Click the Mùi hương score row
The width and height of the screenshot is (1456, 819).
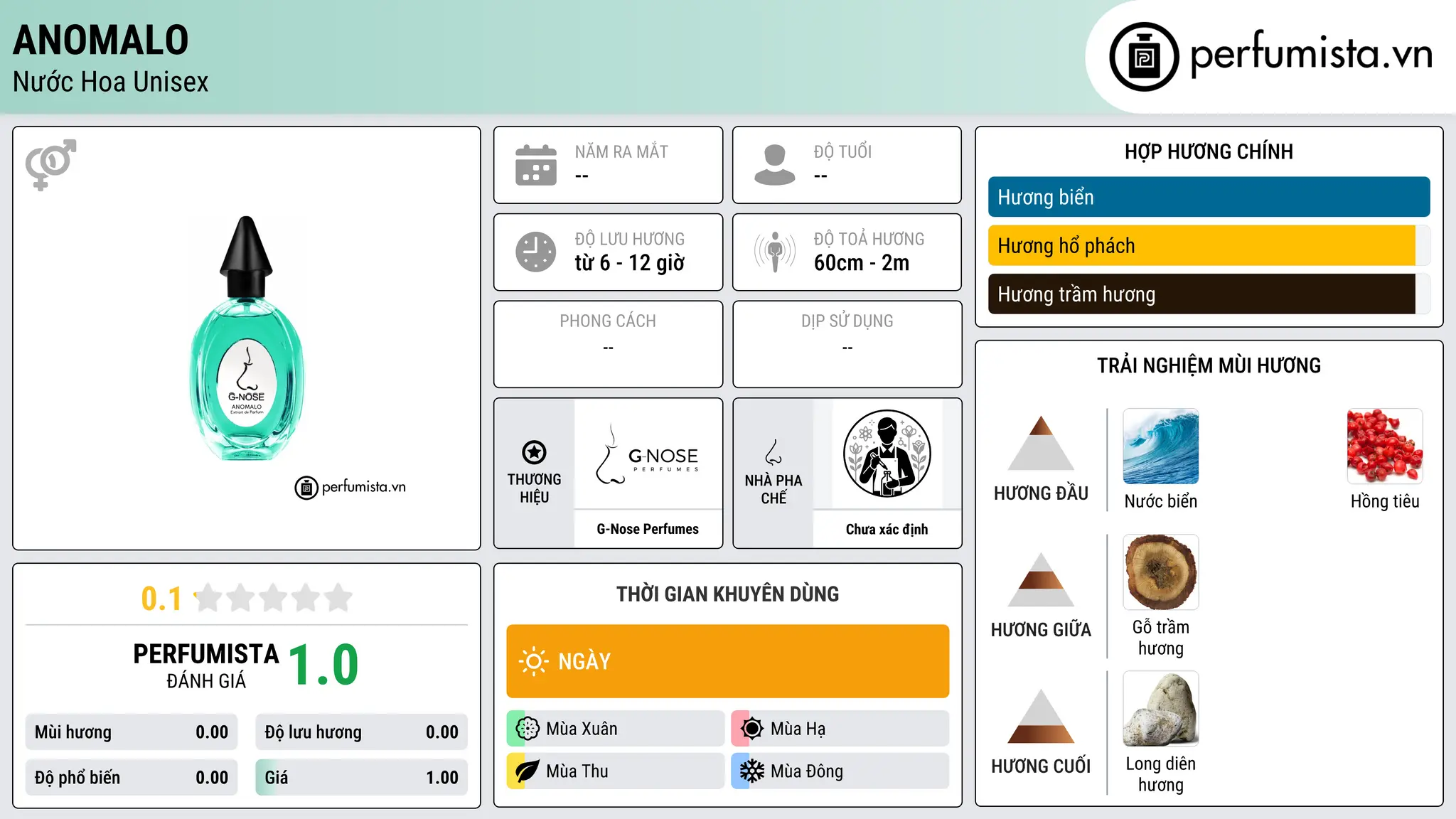click(132, 732)
